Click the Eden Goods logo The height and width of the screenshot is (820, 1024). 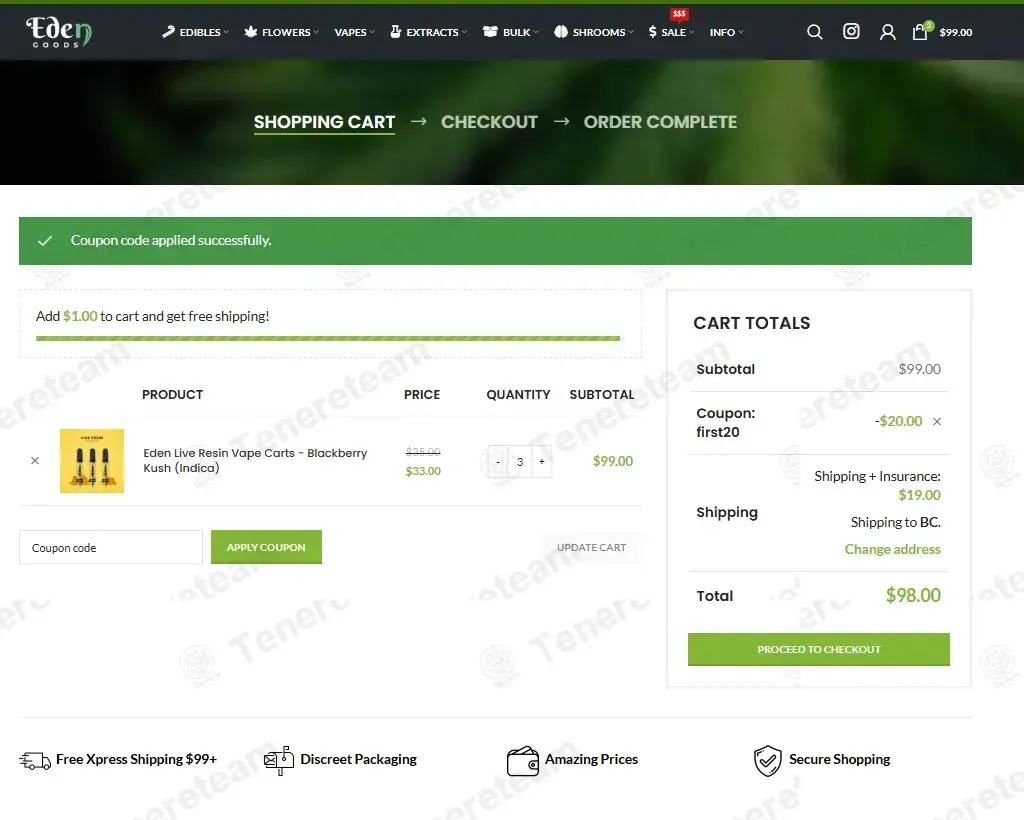[60, 32]
